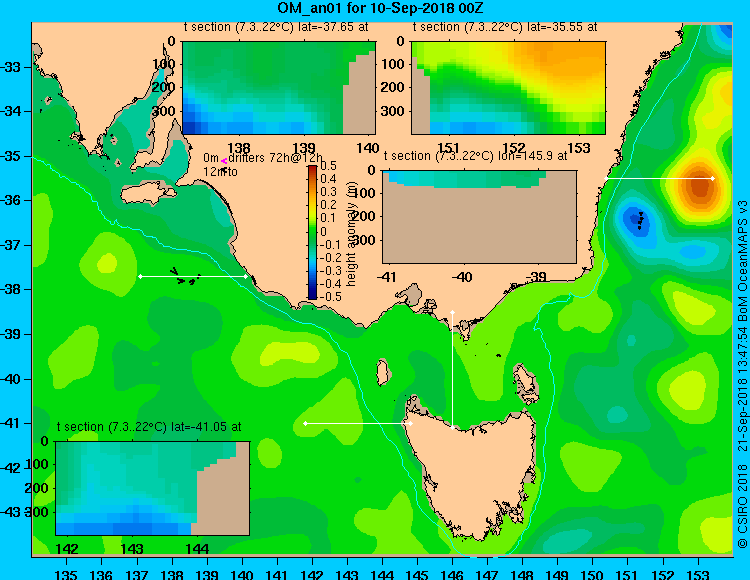Click coastal endpoint of the lat -37.65 line
The width and height of the screenshot is (750, 580).
[x=246, y=276]
